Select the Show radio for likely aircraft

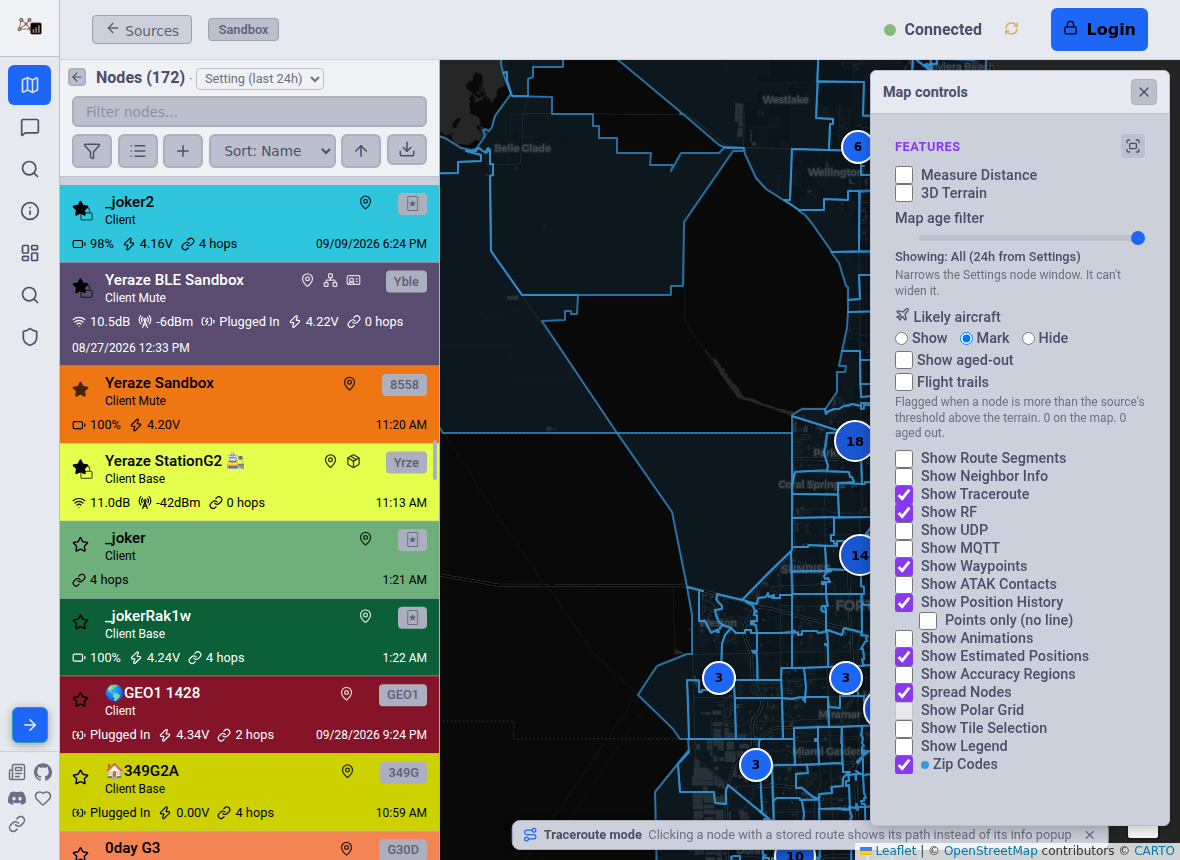(902, 339)
